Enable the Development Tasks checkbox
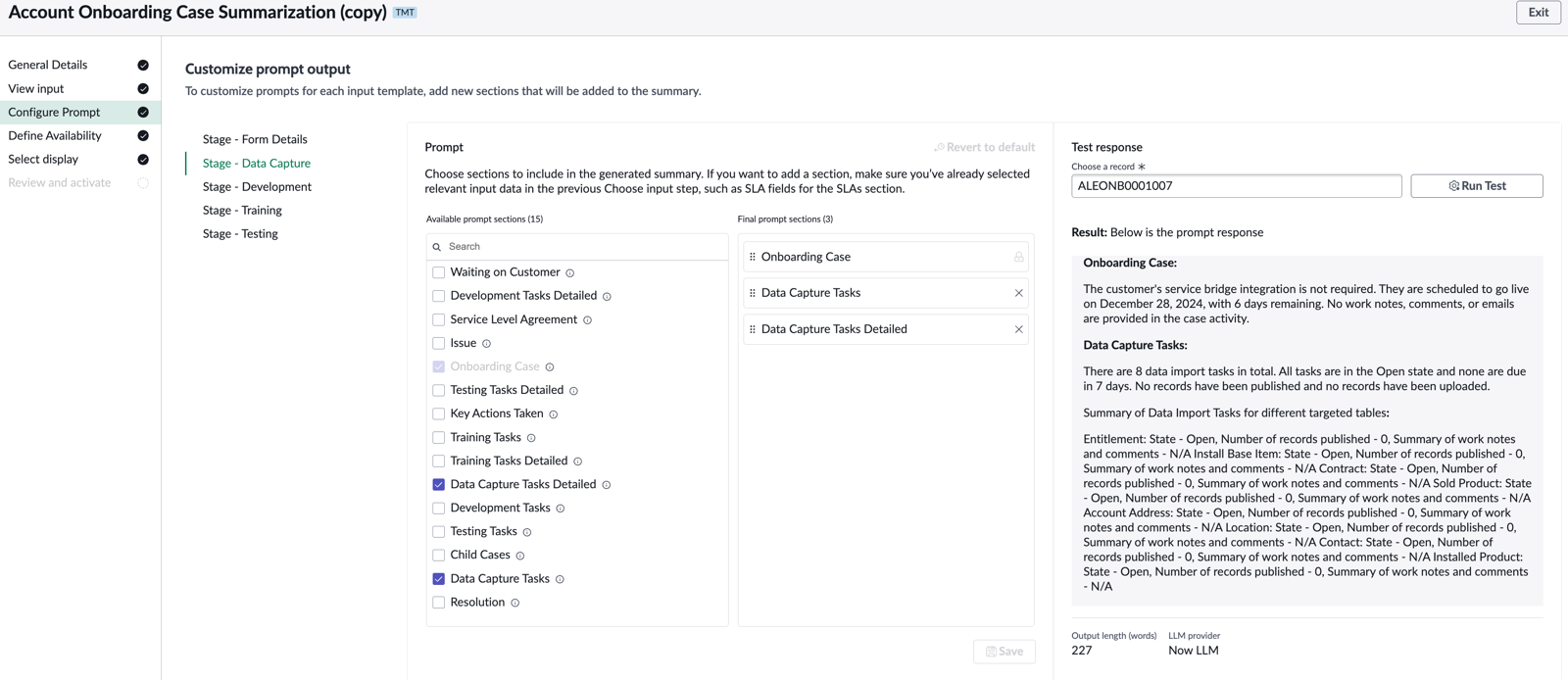1568x680 pixels. (438, 508)
